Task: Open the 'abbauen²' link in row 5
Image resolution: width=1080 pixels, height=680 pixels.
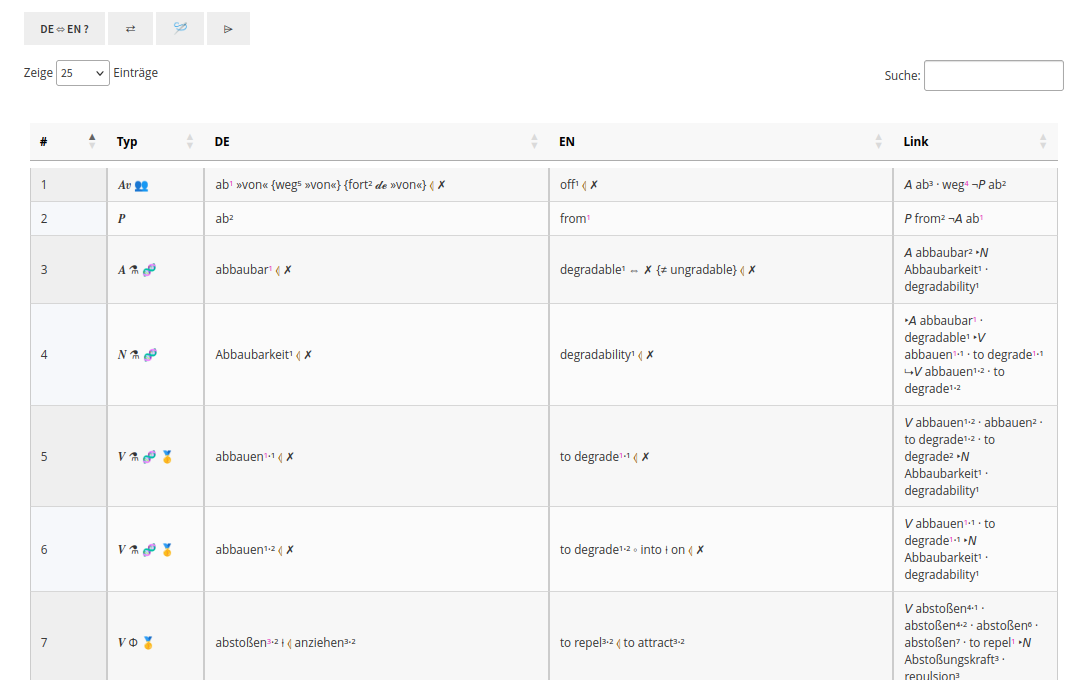Action: [x=1010, y=422]
